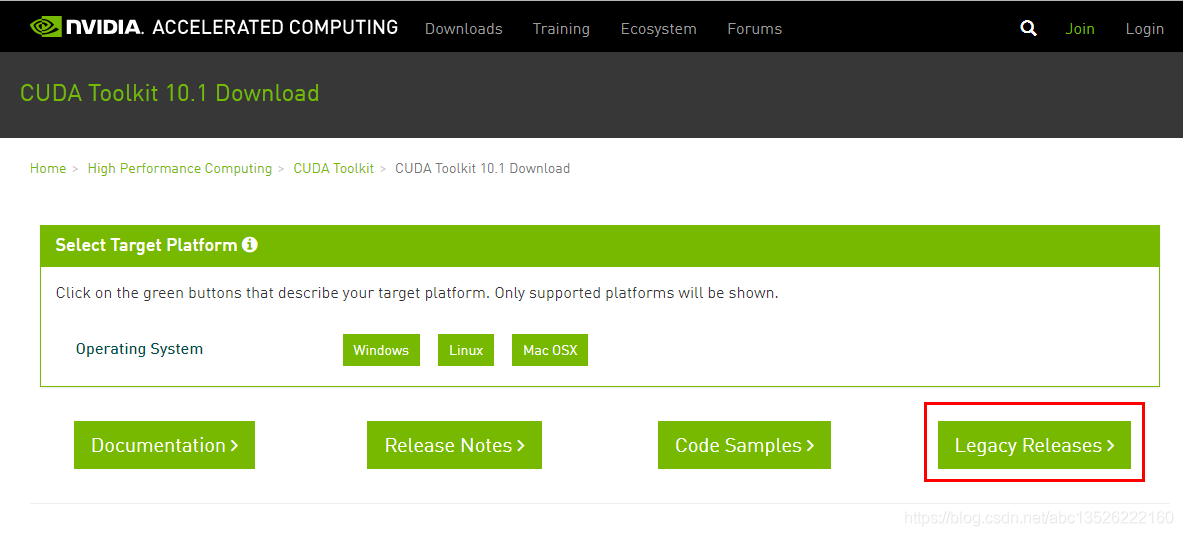Open the Documentation button
This screenshot has width=1183, height=536.
[x=164, y=445]
